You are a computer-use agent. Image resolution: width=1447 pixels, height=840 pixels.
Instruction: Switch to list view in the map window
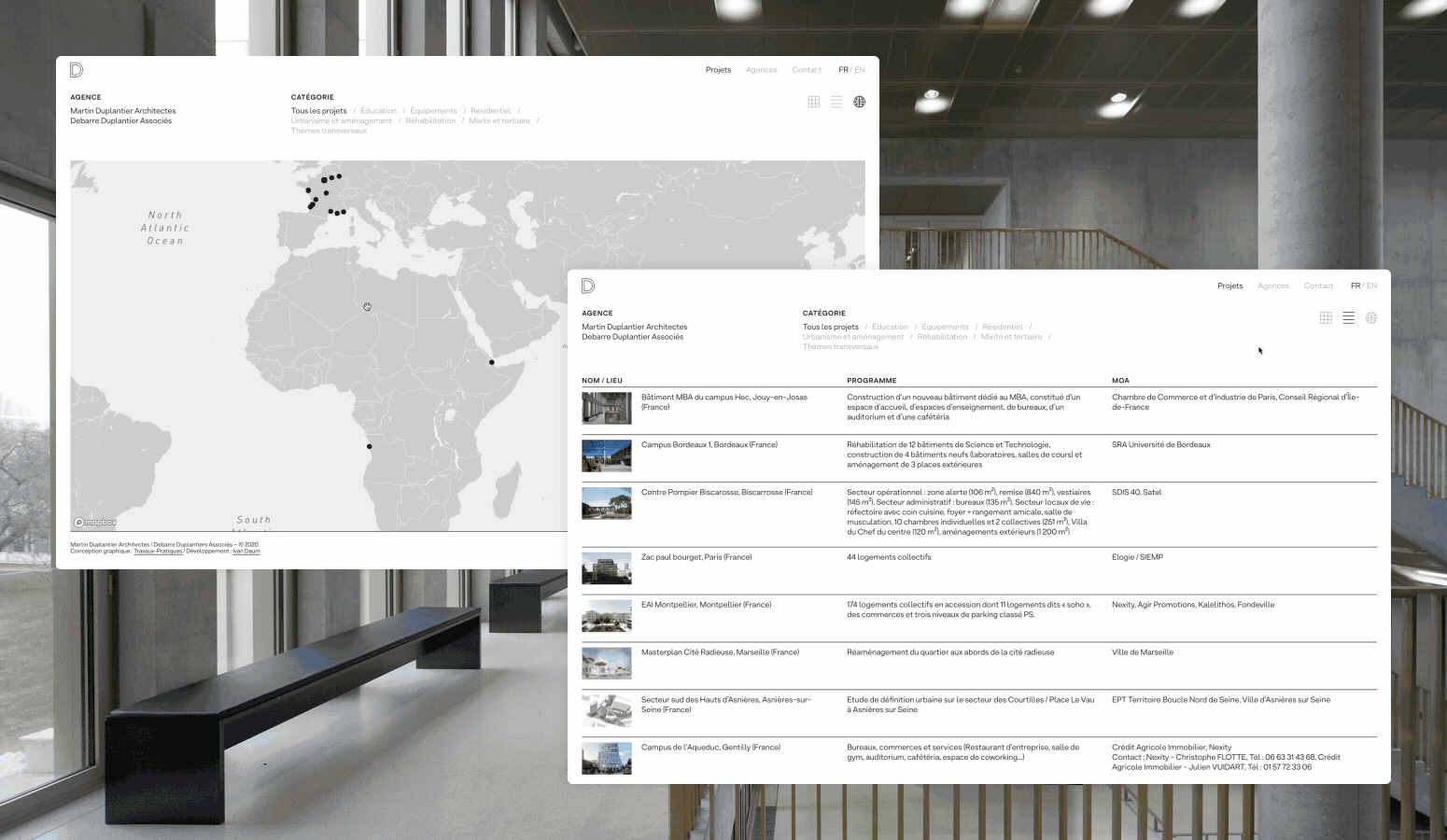[x=836, y=102]
